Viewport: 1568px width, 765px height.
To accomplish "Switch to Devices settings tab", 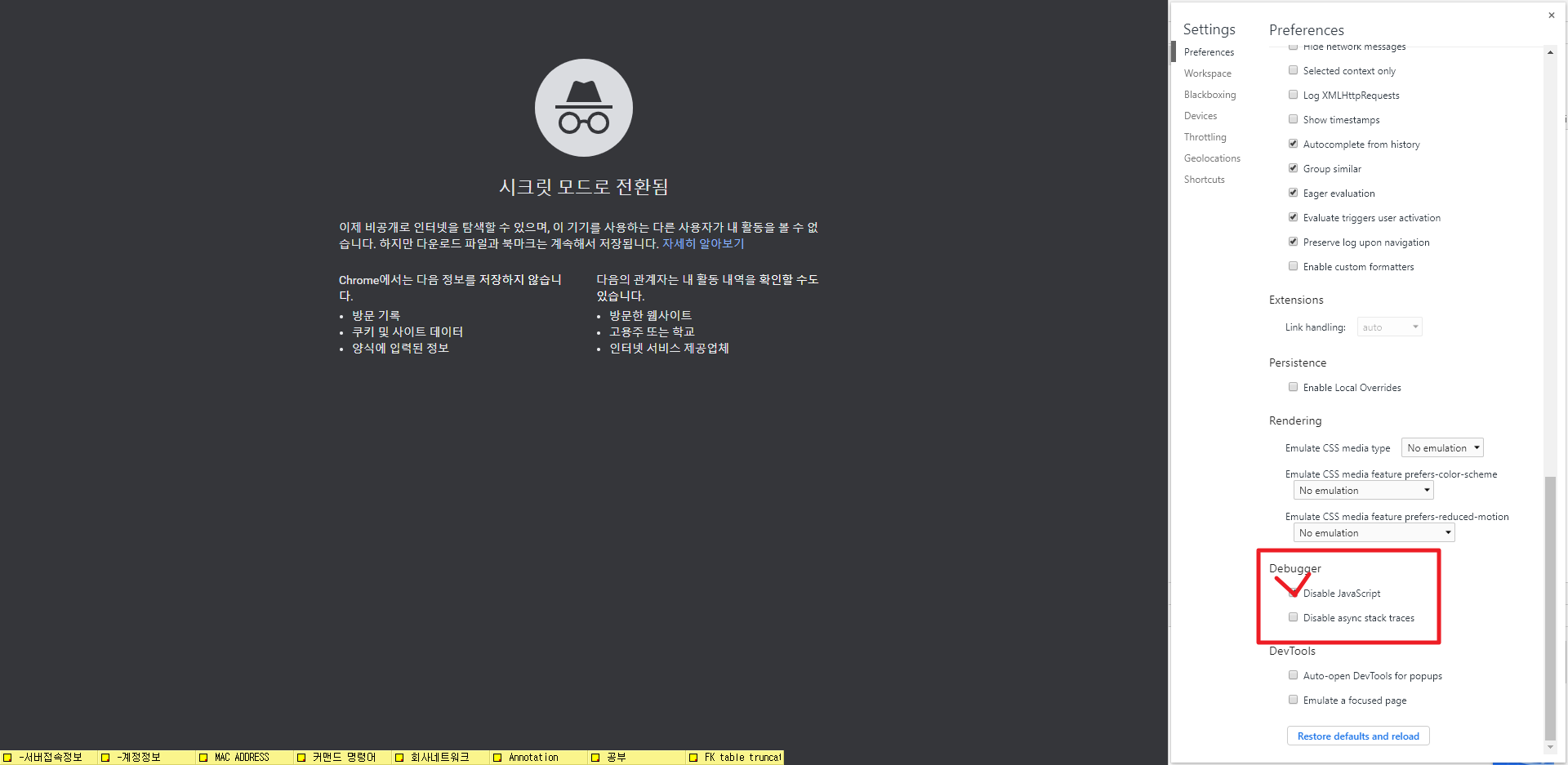I will (x=1200, y=116).
